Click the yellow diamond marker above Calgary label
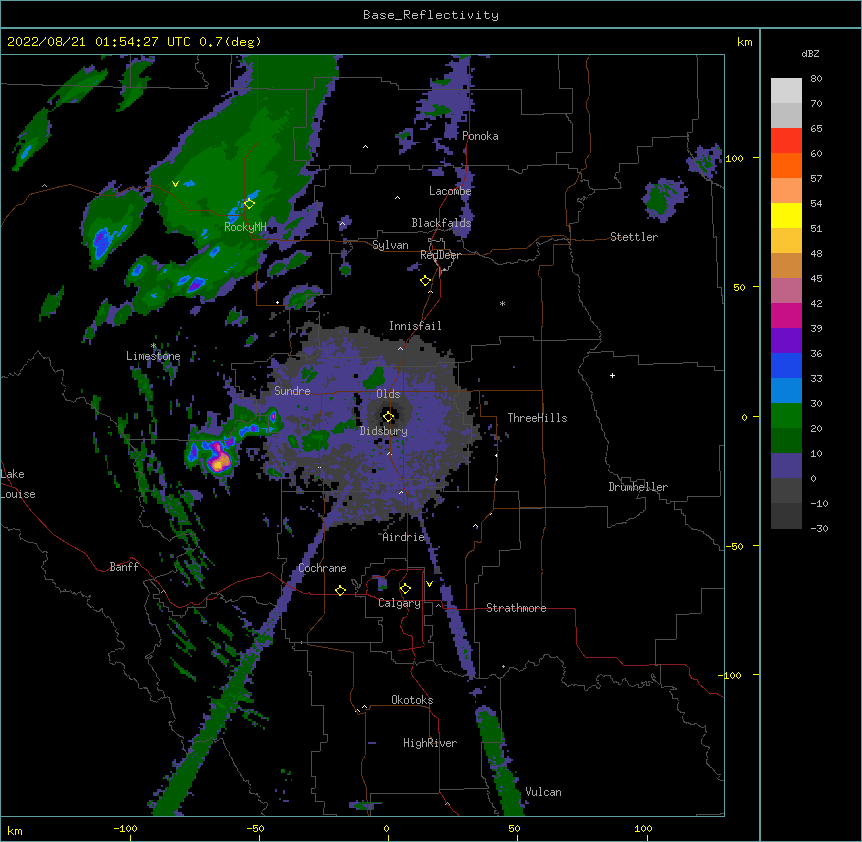862x842 pixels. click(x=405, y=589)
